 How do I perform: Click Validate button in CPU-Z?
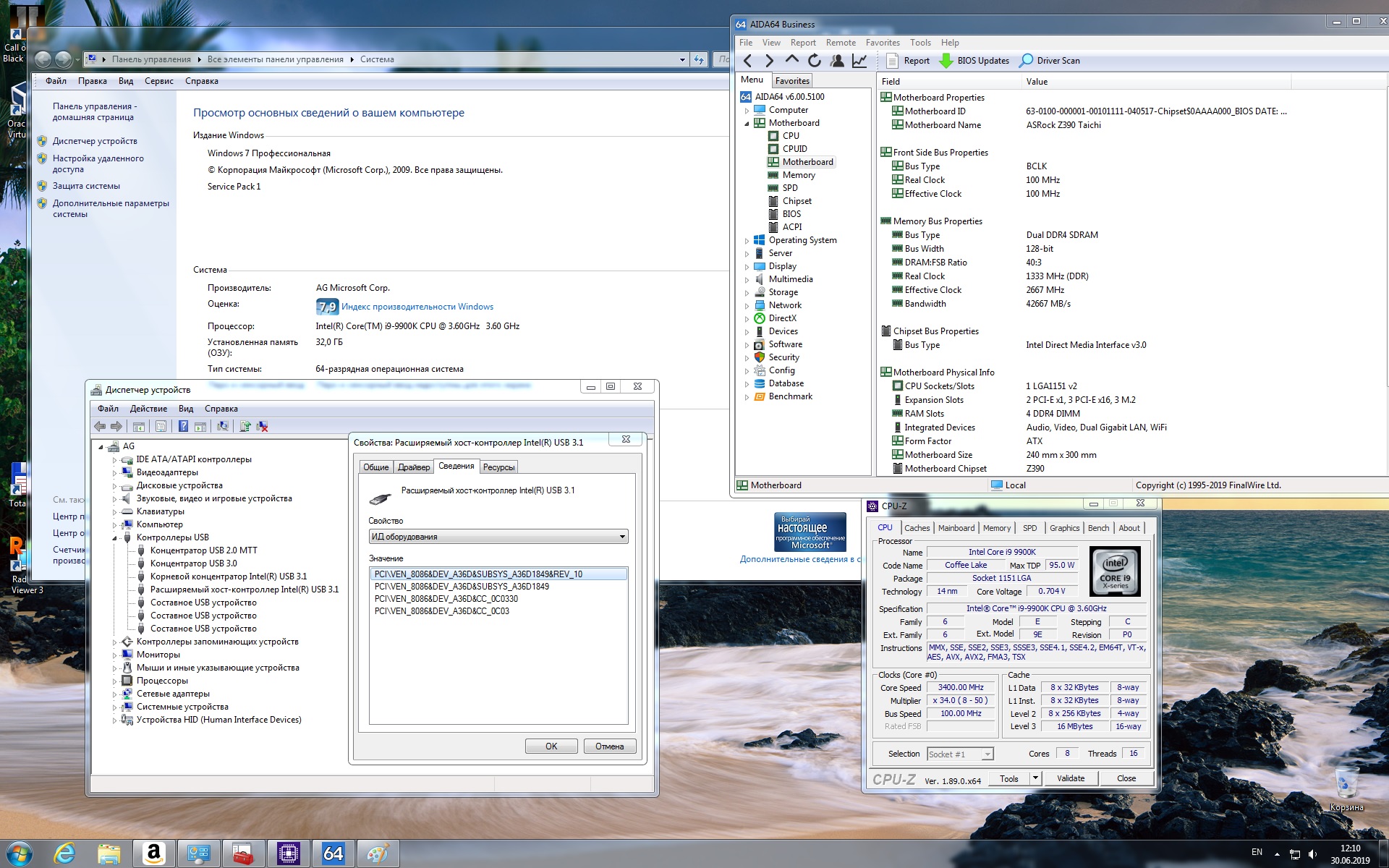pyautogui.click(x=1071, y=778)
